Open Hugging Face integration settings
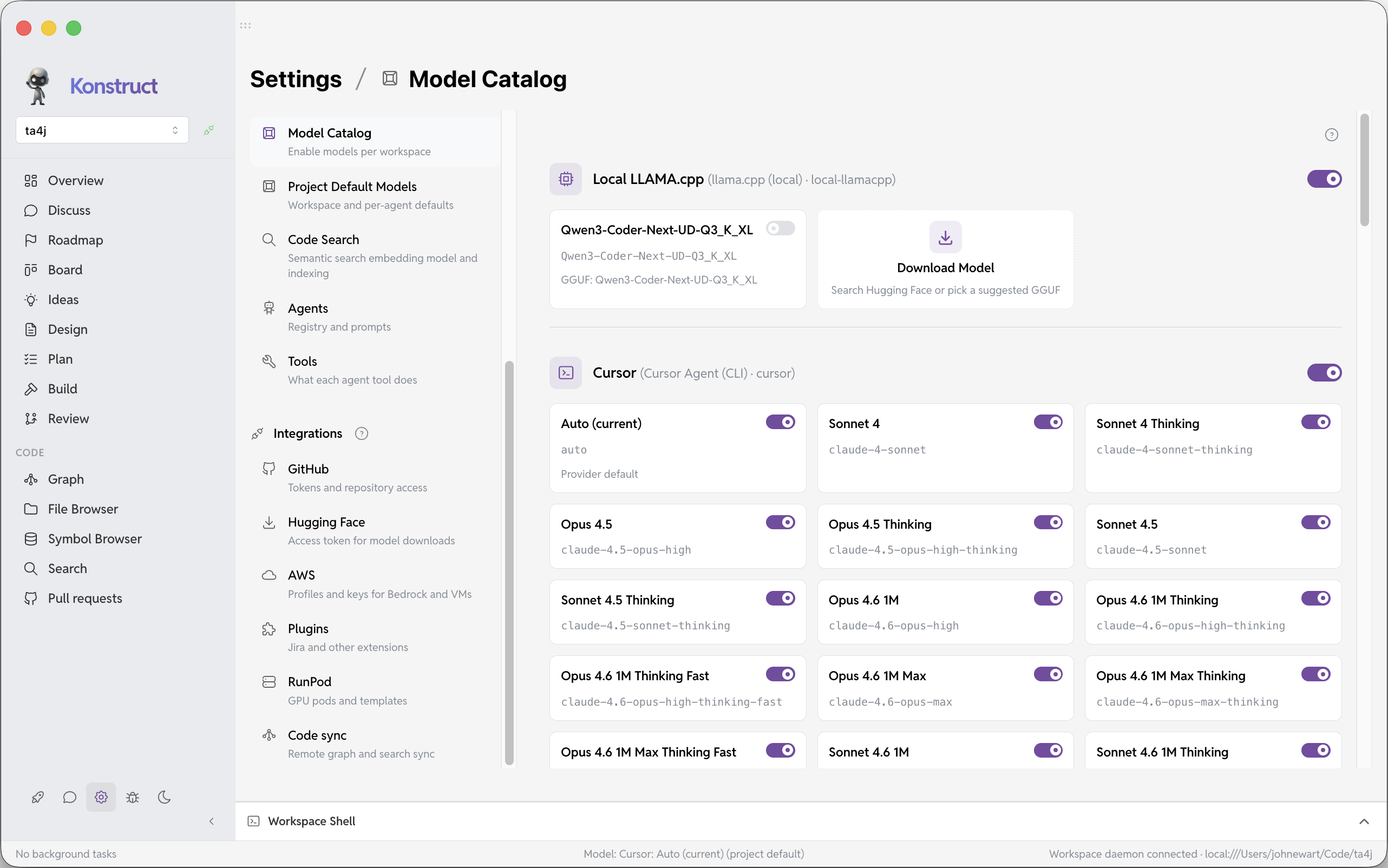Screen dimensions: 1388x868 pos(375,531)
